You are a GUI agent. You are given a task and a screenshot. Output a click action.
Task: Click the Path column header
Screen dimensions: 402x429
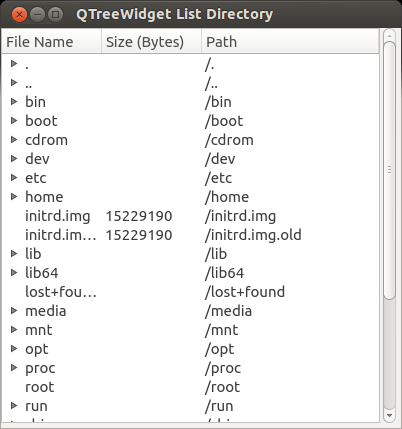(290, 41)
